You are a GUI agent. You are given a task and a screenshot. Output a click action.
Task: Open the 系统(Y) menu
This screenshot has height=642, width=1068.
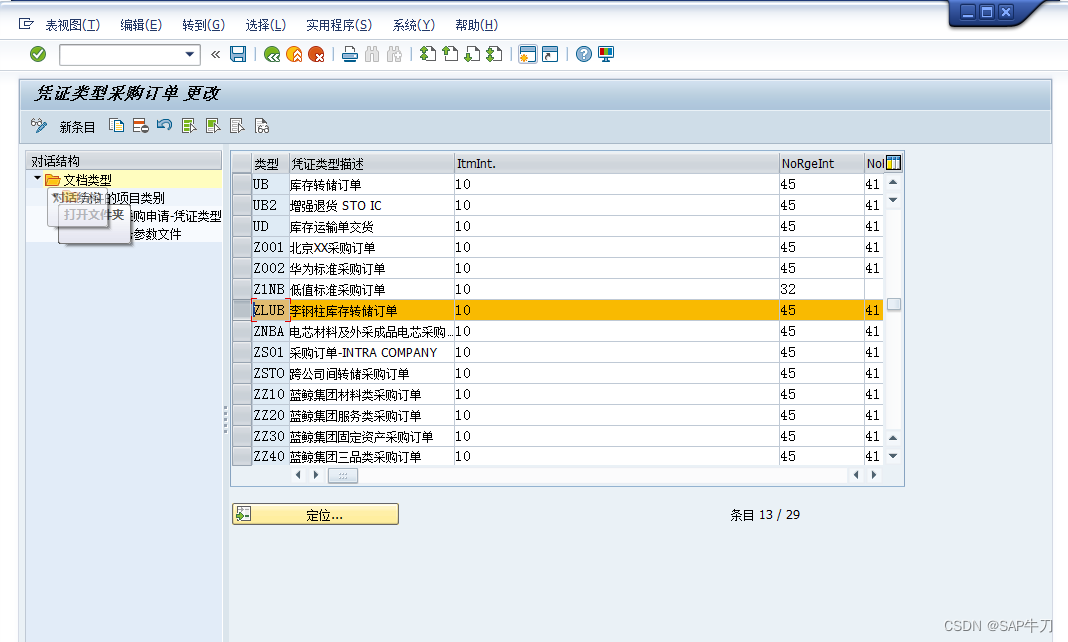click(x=412, y=25)
